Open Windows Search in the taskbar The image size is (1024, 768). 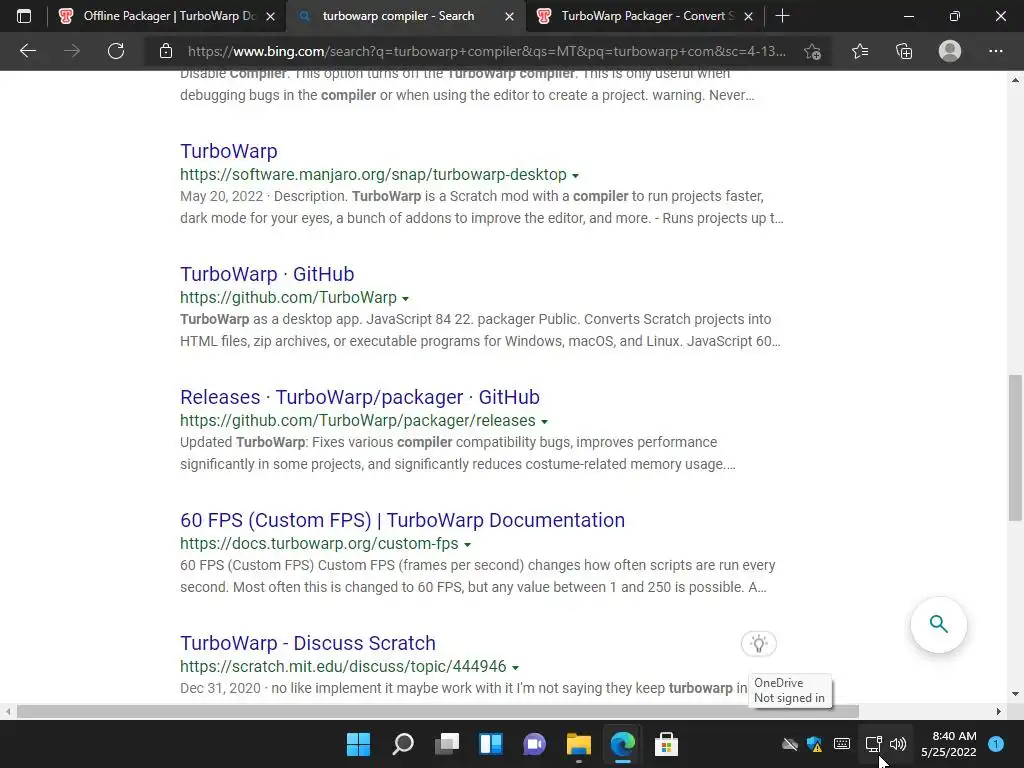[403, 744]
